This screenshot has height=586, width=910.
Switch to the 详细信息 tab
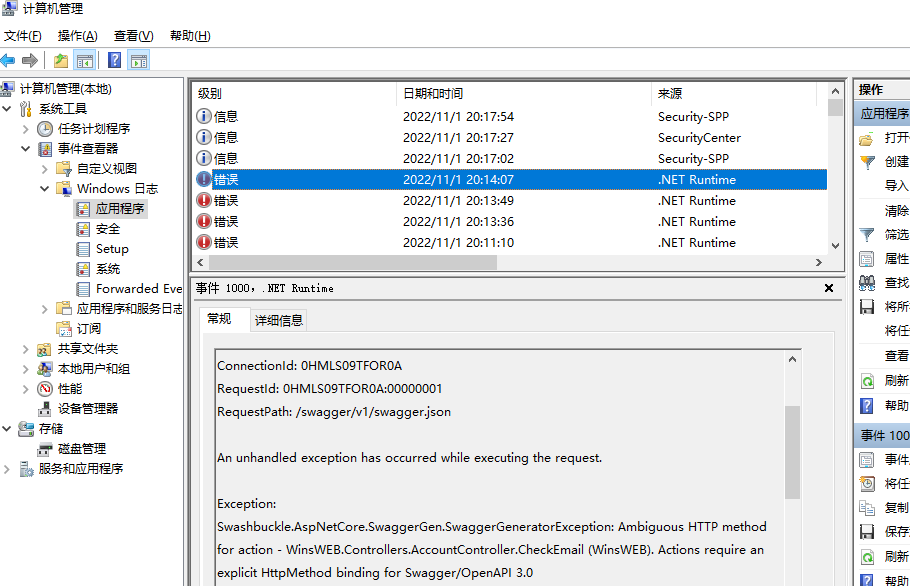pyautogui.click(x=279, y=320)
